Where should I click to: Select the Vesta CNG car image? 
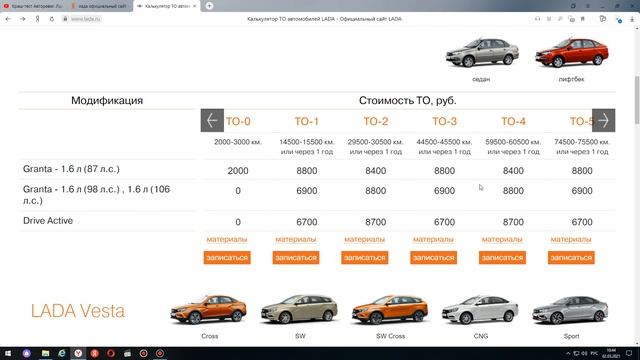[480, 309]
